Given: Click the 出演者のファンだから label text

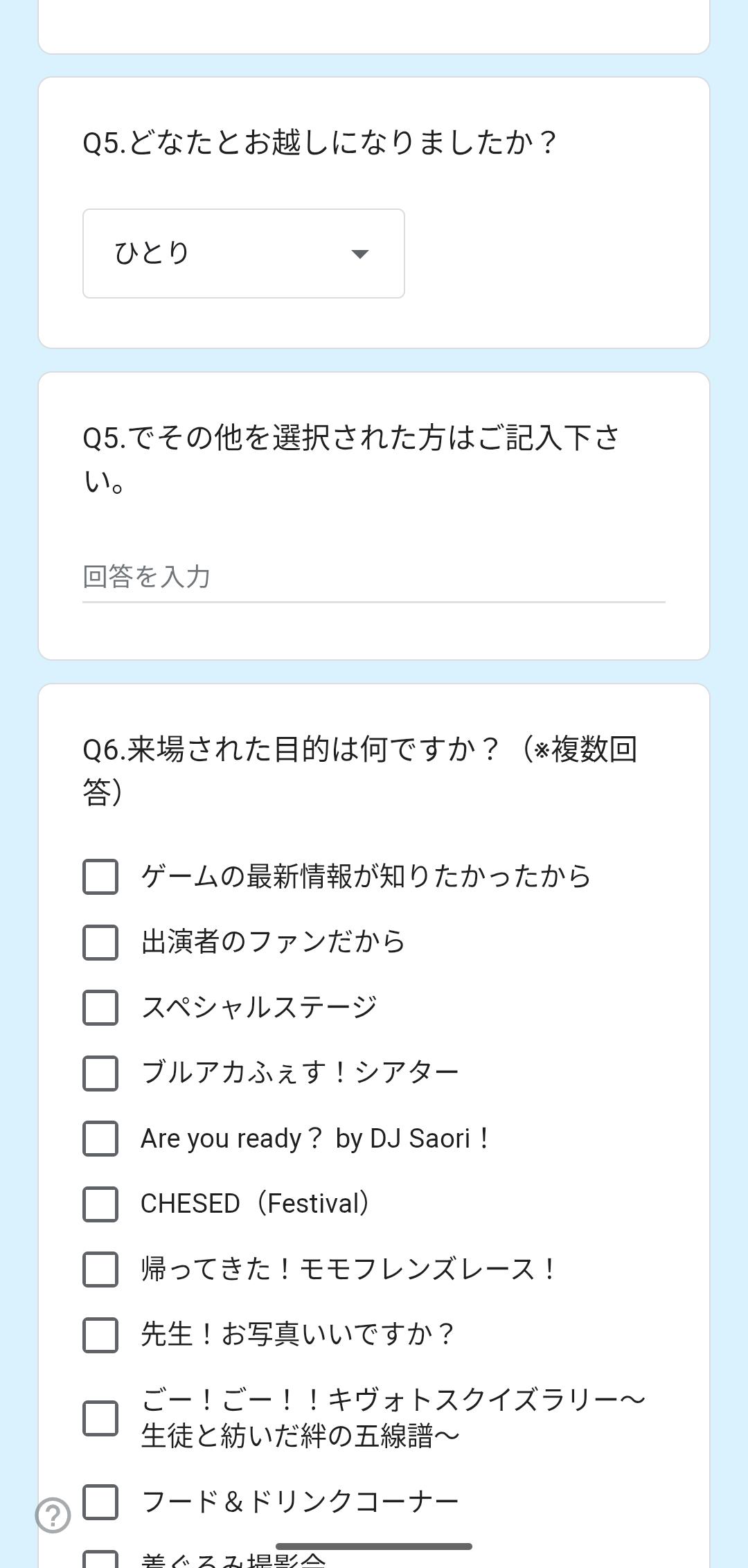Looking at the screenshot, I should [x=273, y=942].
